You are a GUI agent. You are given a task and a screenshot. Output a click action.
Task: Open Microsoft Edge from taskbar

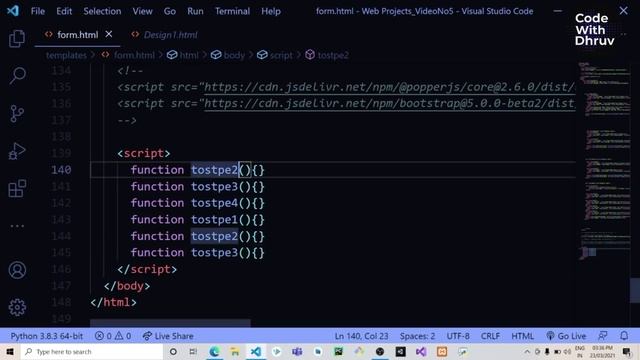(x=214, y=351)
